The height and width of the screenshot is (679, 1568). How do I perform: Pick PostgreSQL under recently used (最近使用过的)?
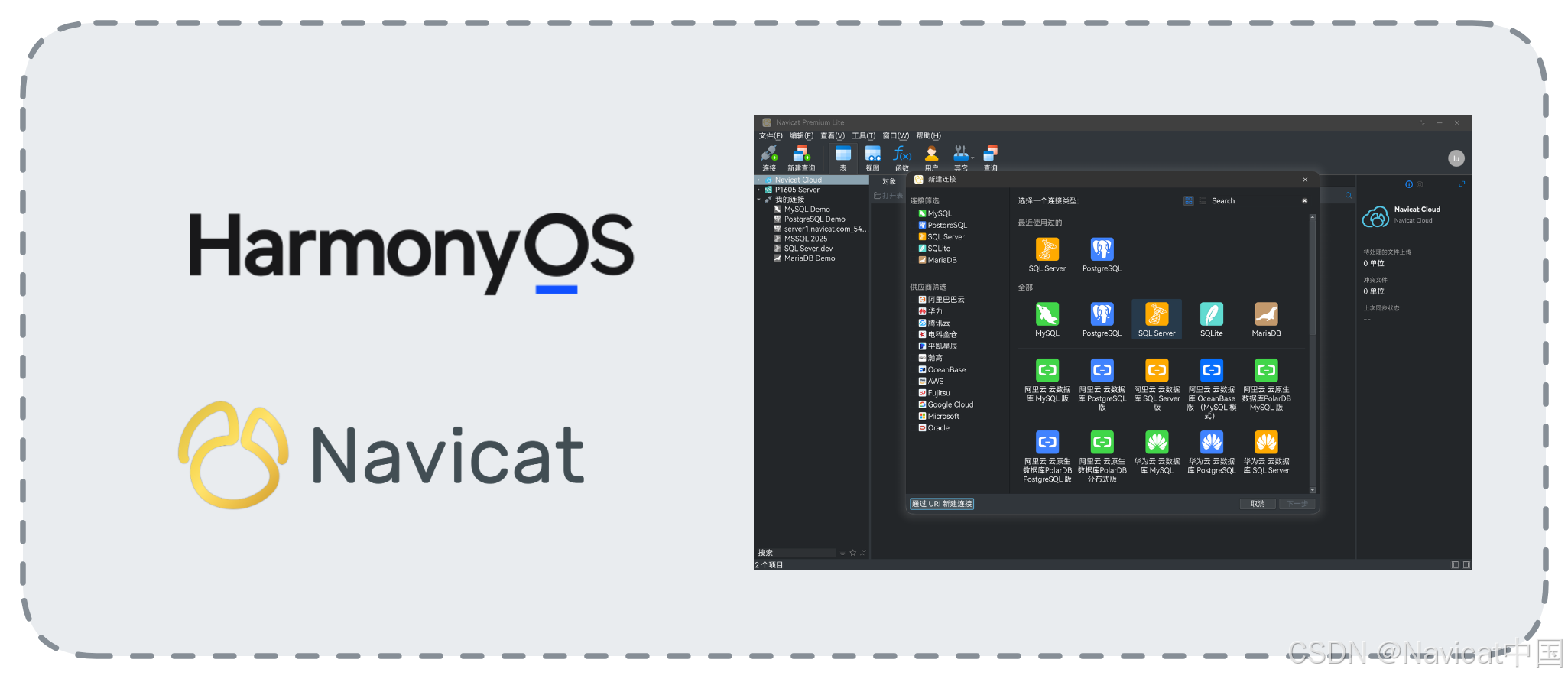(x=1102, y=255)
